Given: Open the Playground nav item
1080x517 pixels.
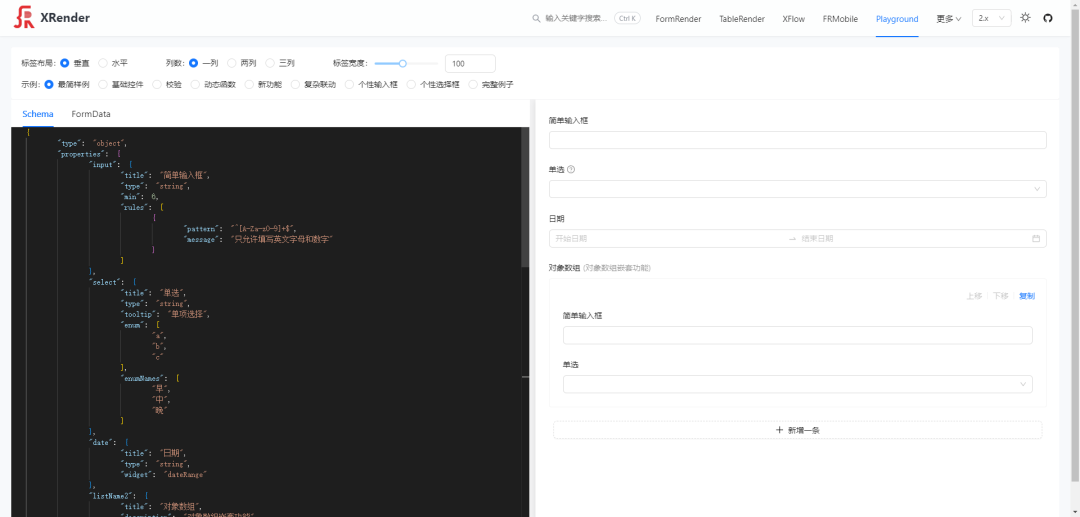Looking at the screenshot, I should 897,19.
